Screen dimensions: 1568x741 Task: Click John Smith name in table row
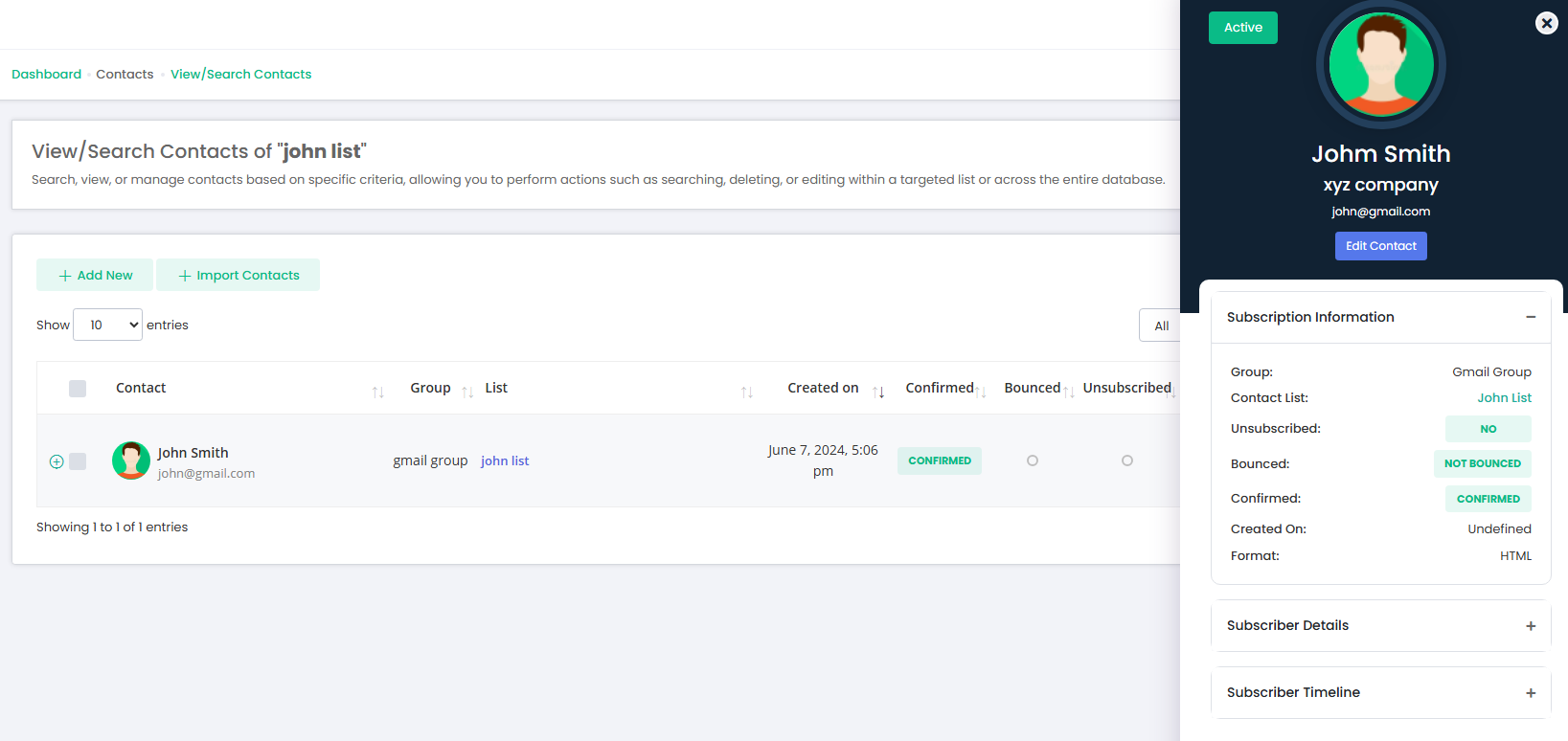193,453
